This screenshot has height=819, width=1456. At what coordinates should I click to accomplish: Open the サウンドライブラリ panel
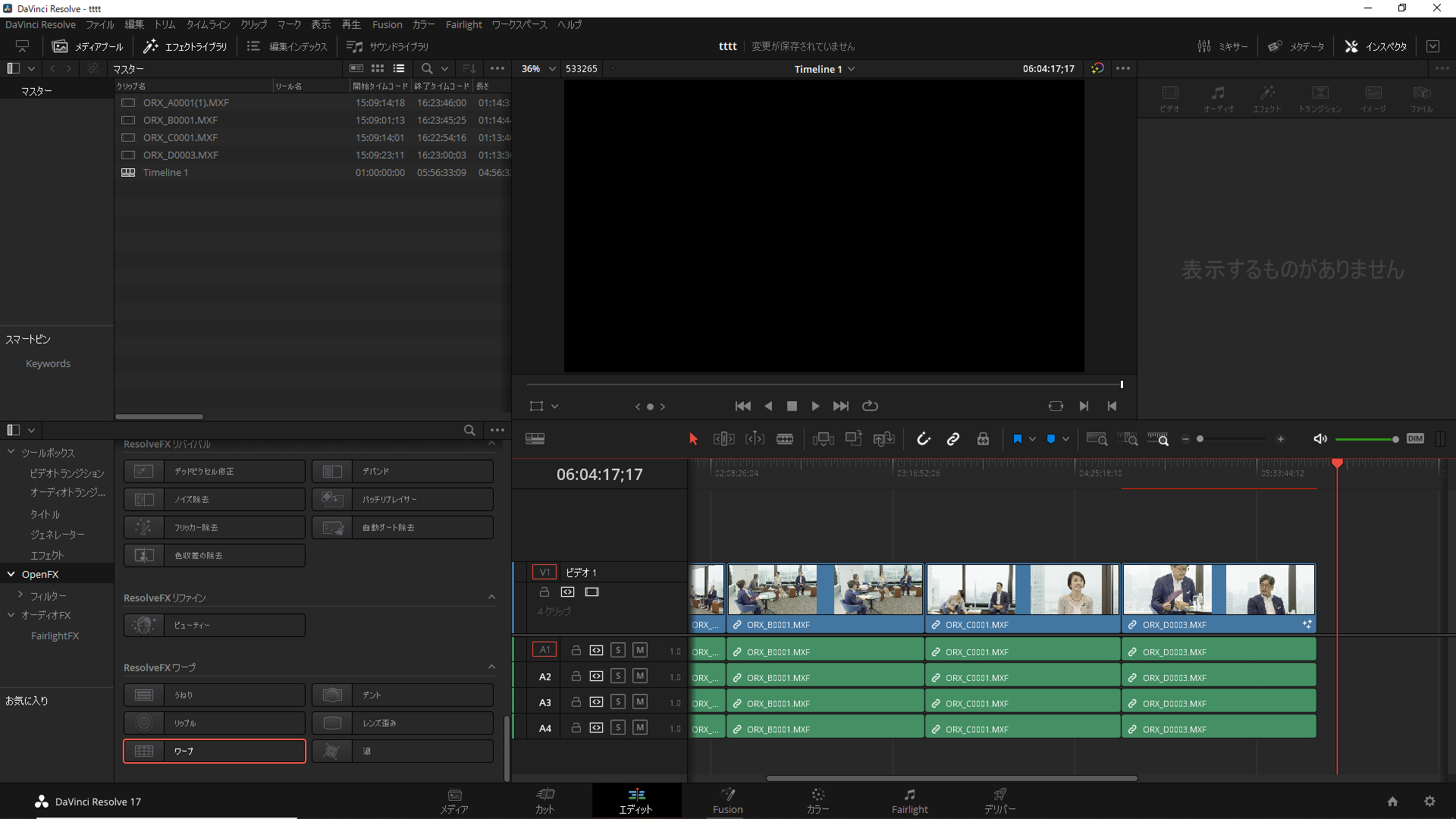(388, 46)
